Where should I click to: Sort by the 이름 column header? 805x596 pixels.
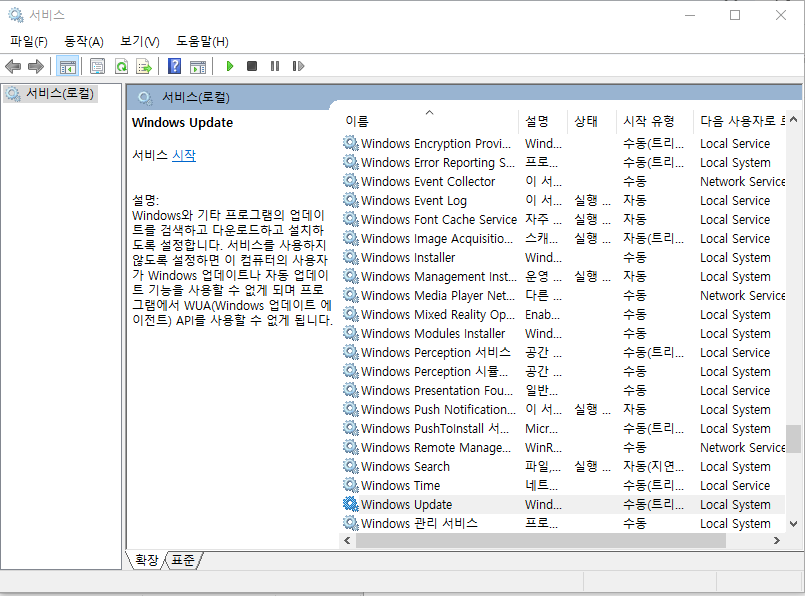[x=430, y=121]
